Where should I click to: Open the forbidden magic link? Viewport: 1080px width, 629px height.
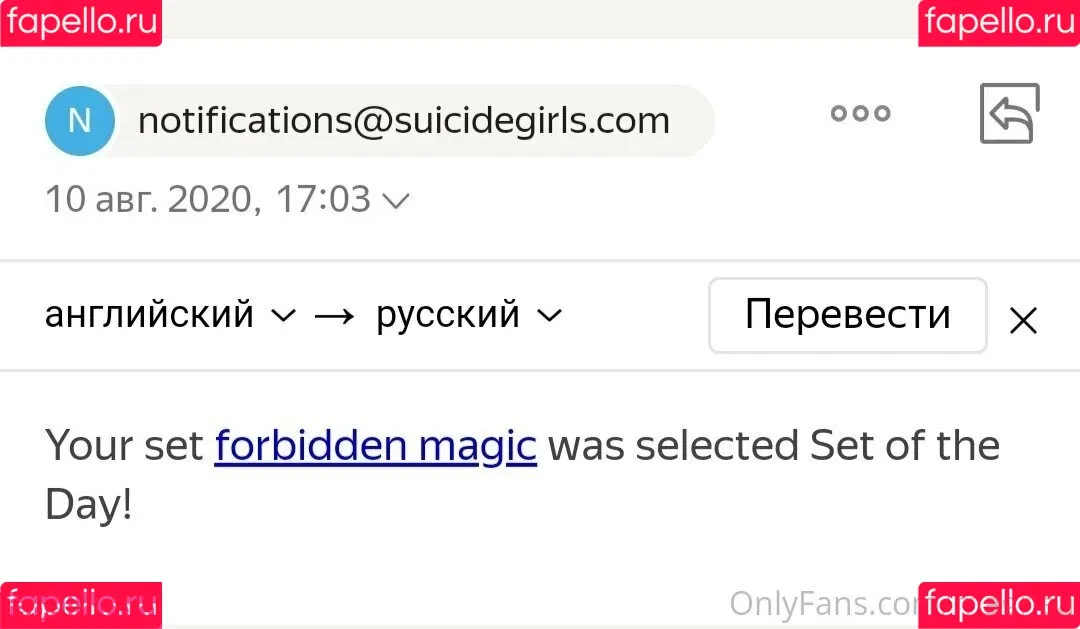[375, 445]
